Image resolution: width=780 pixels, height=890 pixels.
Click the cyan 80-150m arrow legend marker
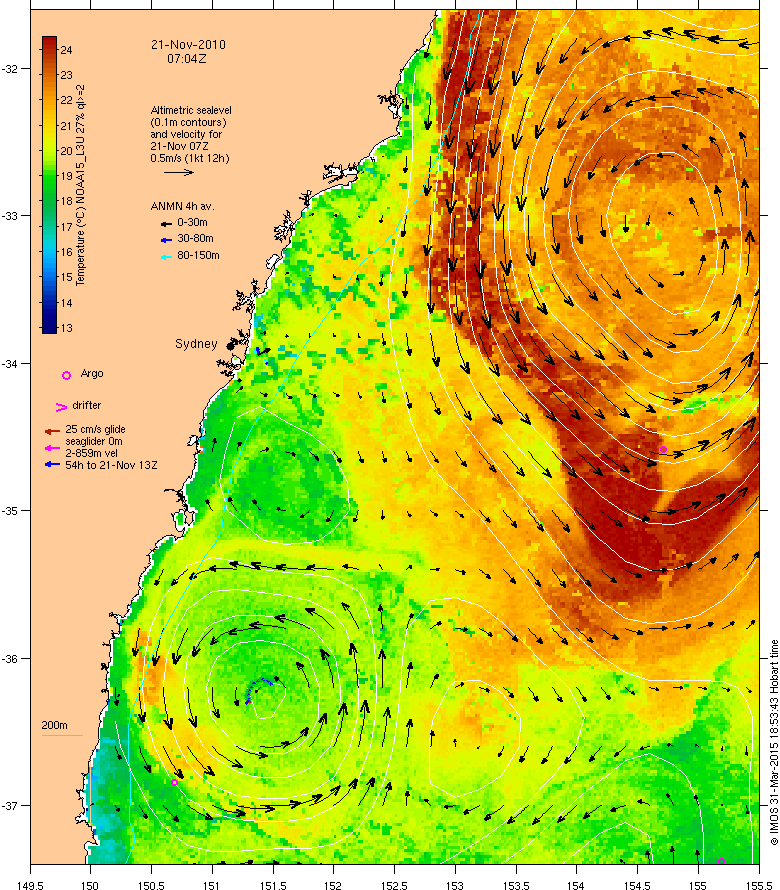(166, 257)
